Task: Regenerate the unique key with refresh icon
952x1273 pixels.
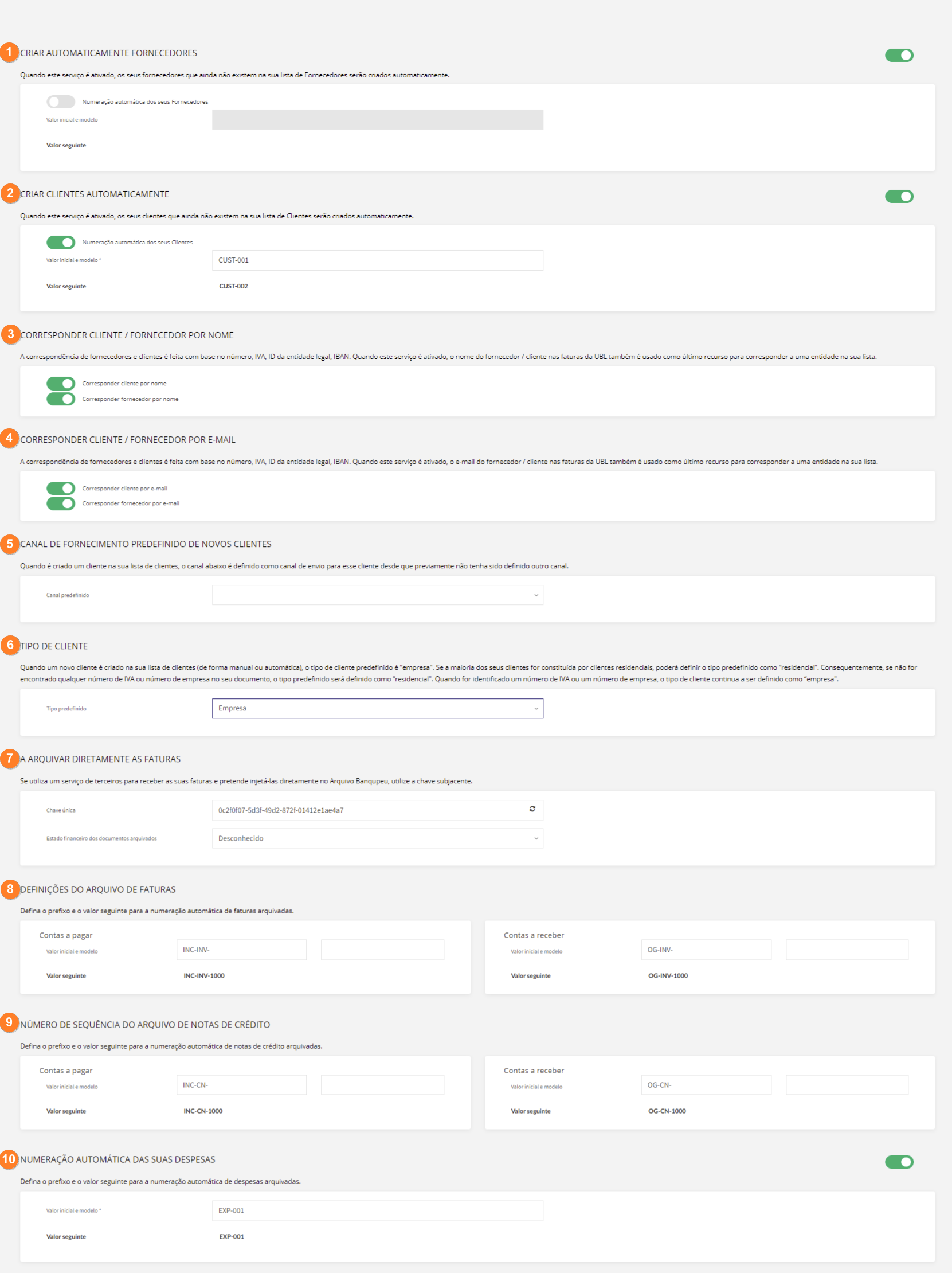Action: pyautogui.click(x=532, y=809)
